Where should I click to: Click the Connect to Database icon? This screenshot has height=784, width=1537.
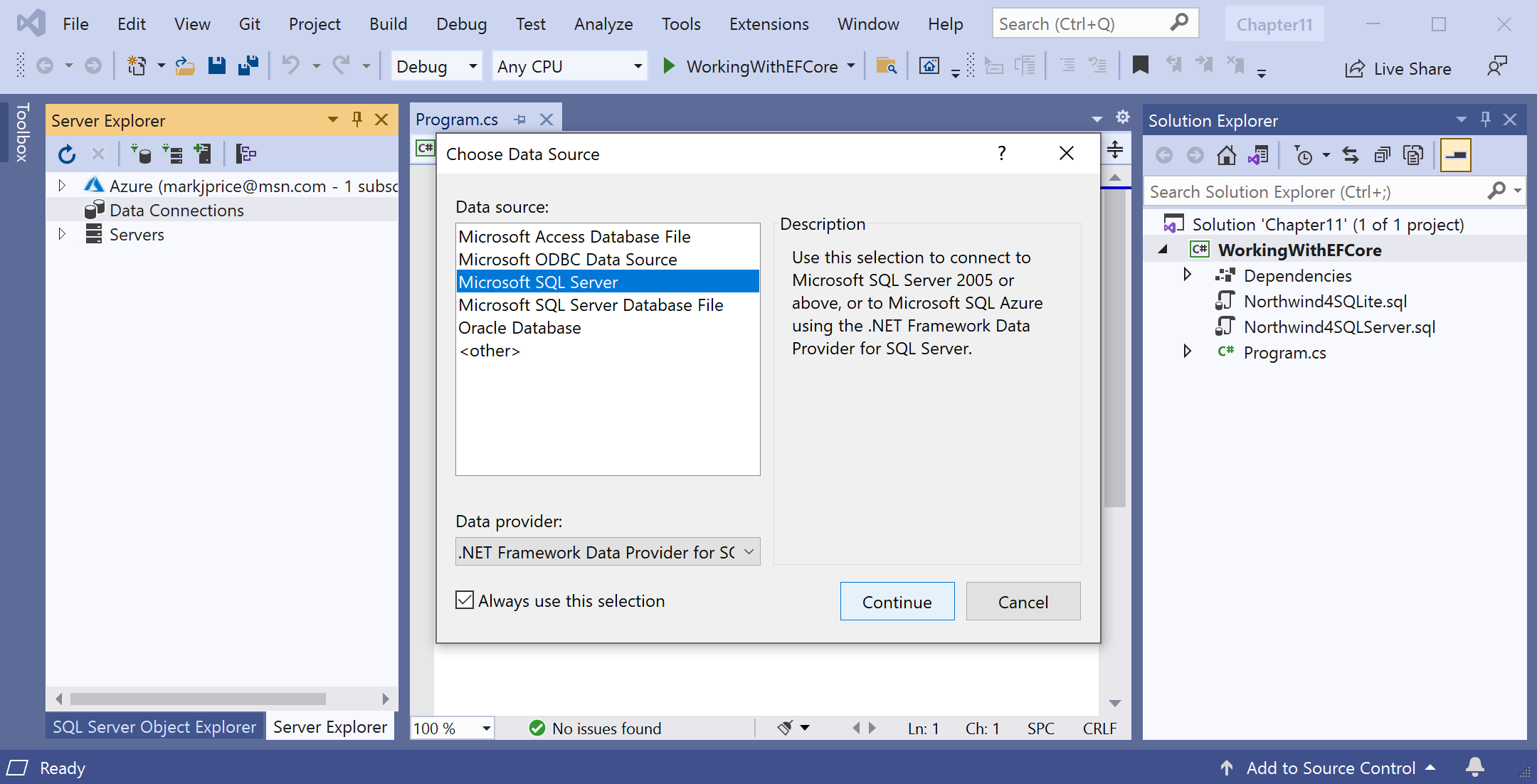coord(142,153)
